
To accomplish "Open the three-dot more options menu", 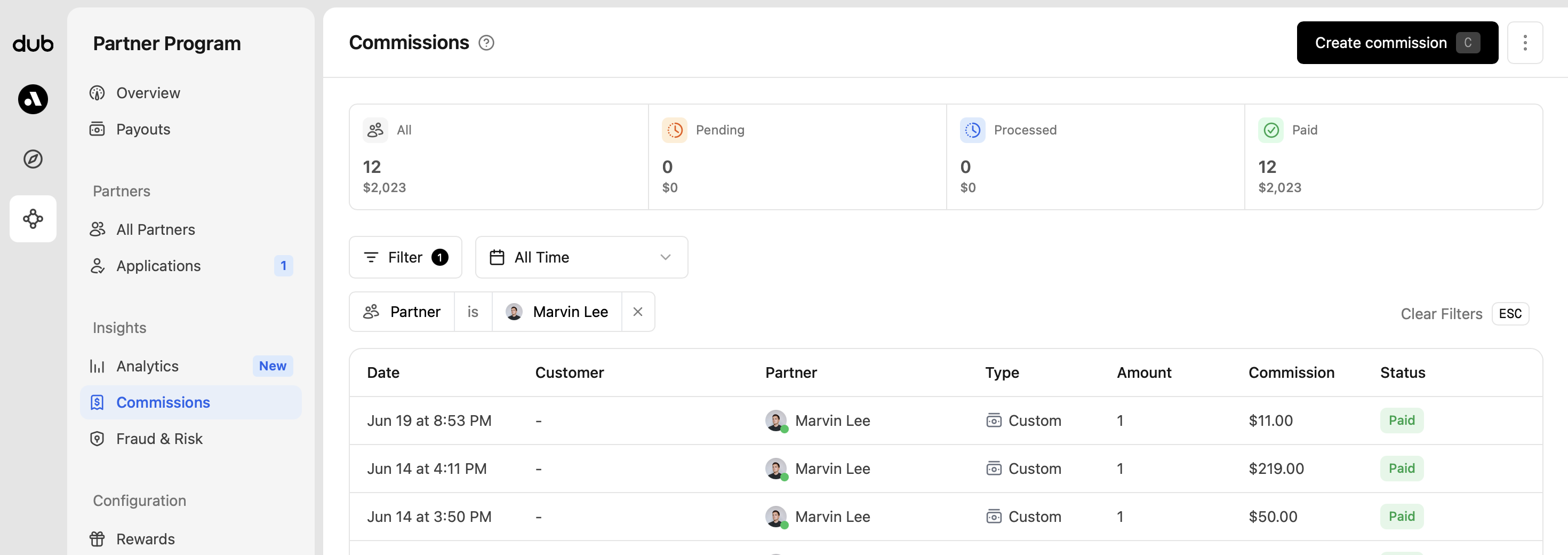I will pyautogui.click(x=1525, y=43).
